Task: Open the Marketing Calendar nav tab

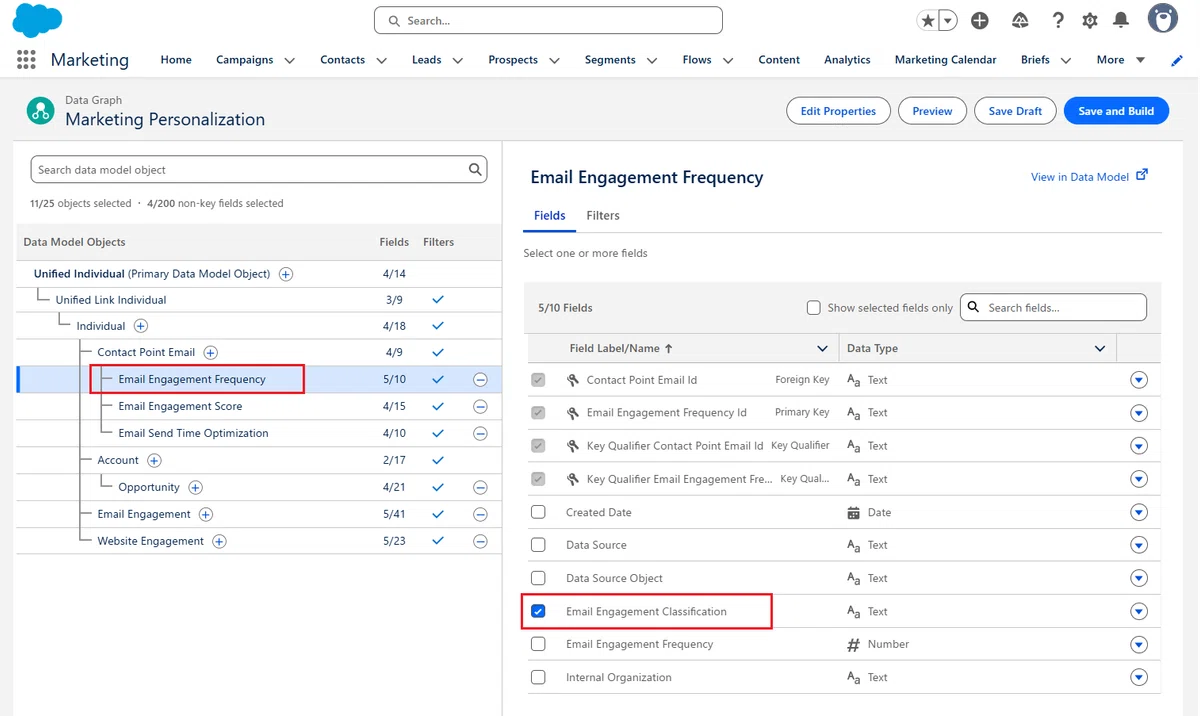Action: [945, 60]
